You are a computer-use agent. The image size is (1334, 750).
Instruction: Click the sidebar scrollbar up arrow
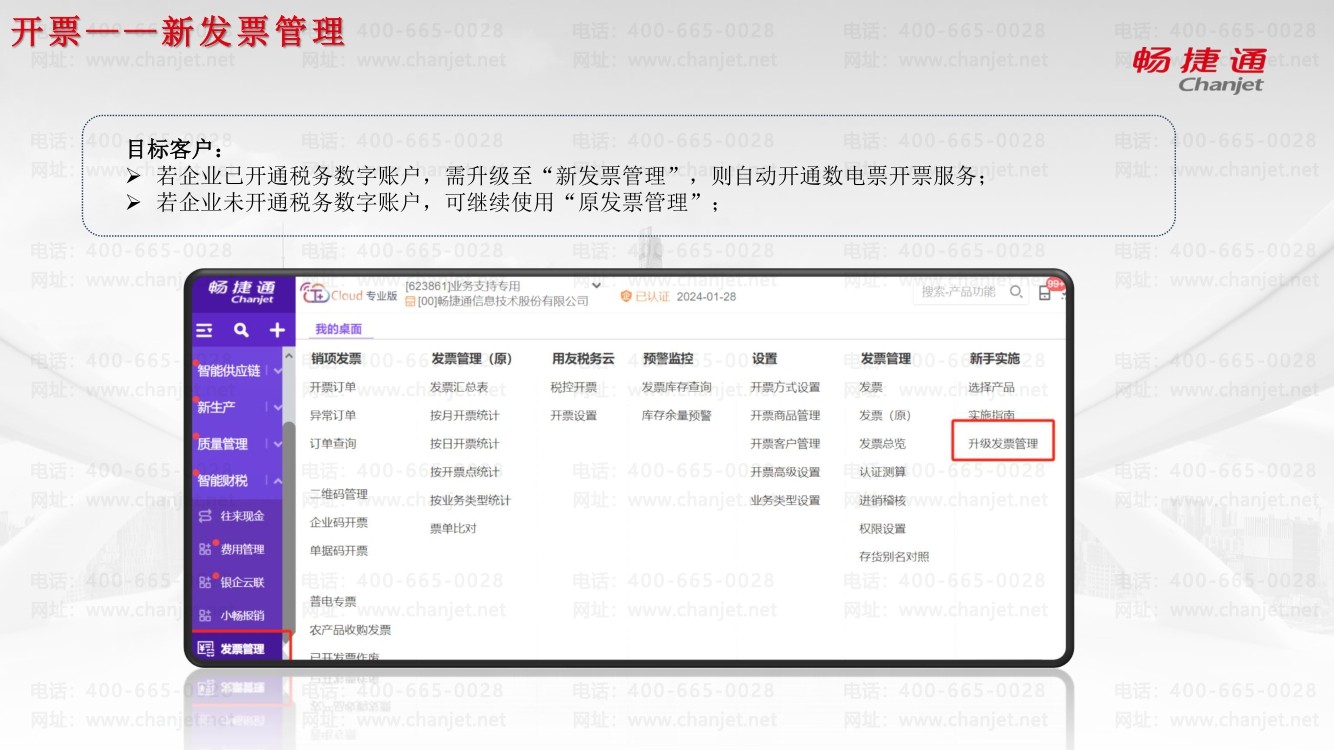click(289, 356)
